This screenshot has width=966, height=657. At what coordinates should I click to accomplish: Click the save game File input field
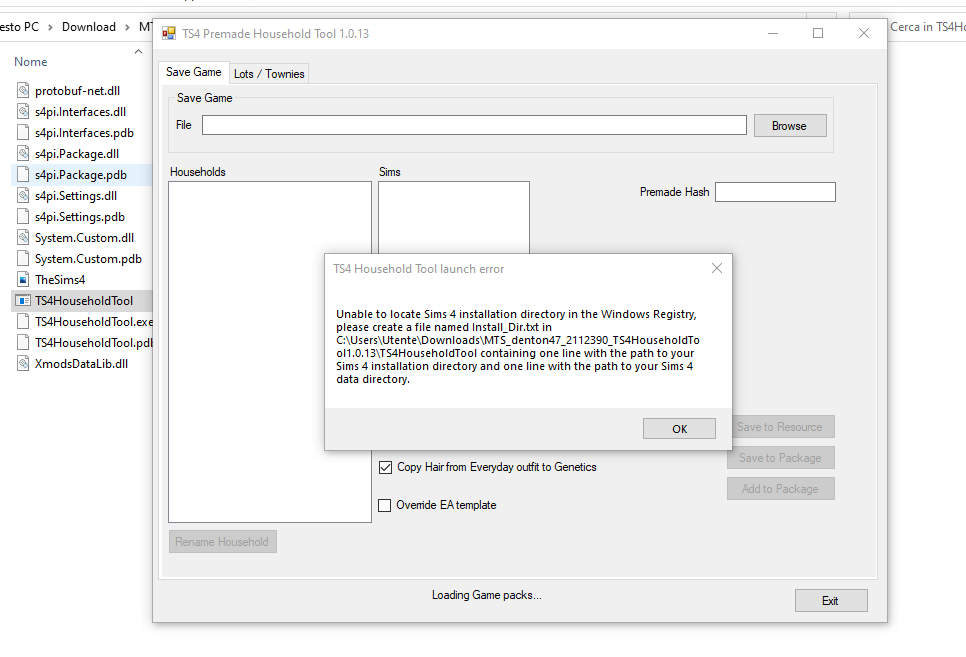pyautogui.click(x=474, y=125)
